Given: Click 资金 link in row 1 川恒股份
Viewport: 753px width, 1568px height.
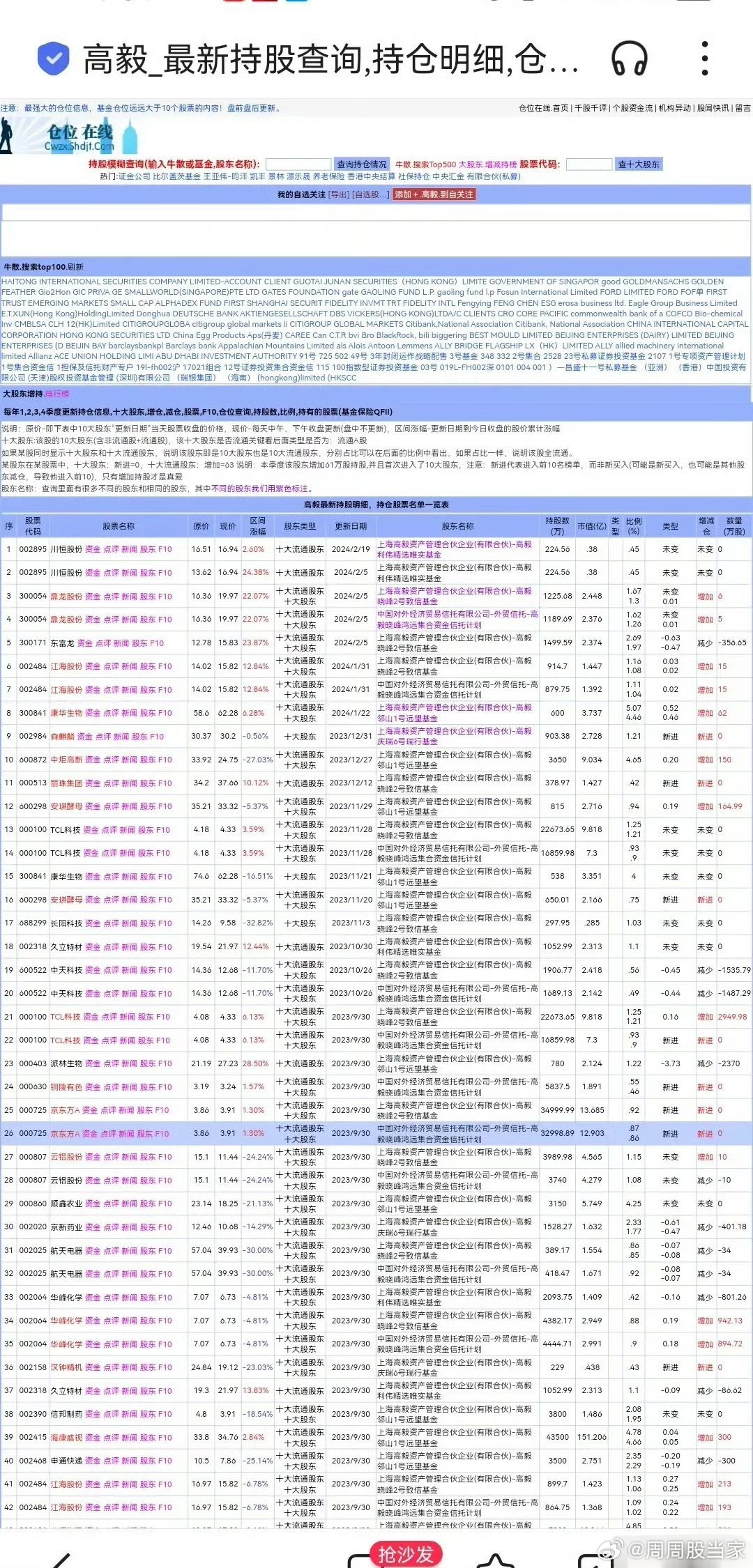Looking at the screenshot, I should [93, 549].
